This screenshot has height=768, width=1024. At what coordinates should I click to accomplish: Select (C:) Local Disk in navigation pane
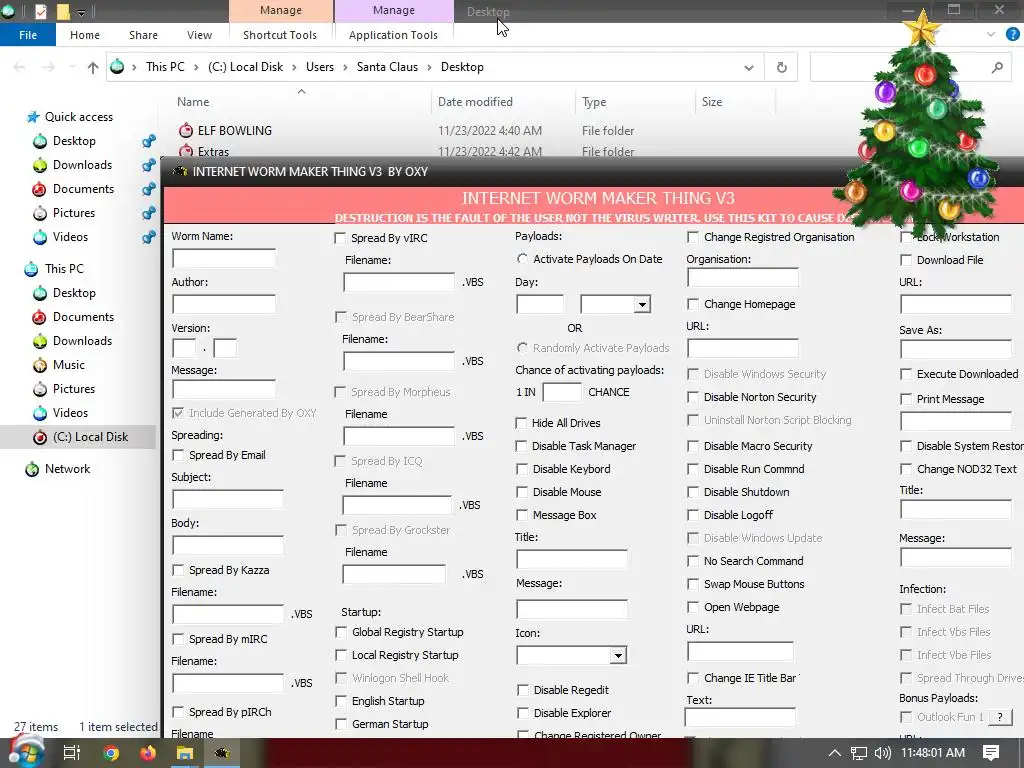click(90, 437)
